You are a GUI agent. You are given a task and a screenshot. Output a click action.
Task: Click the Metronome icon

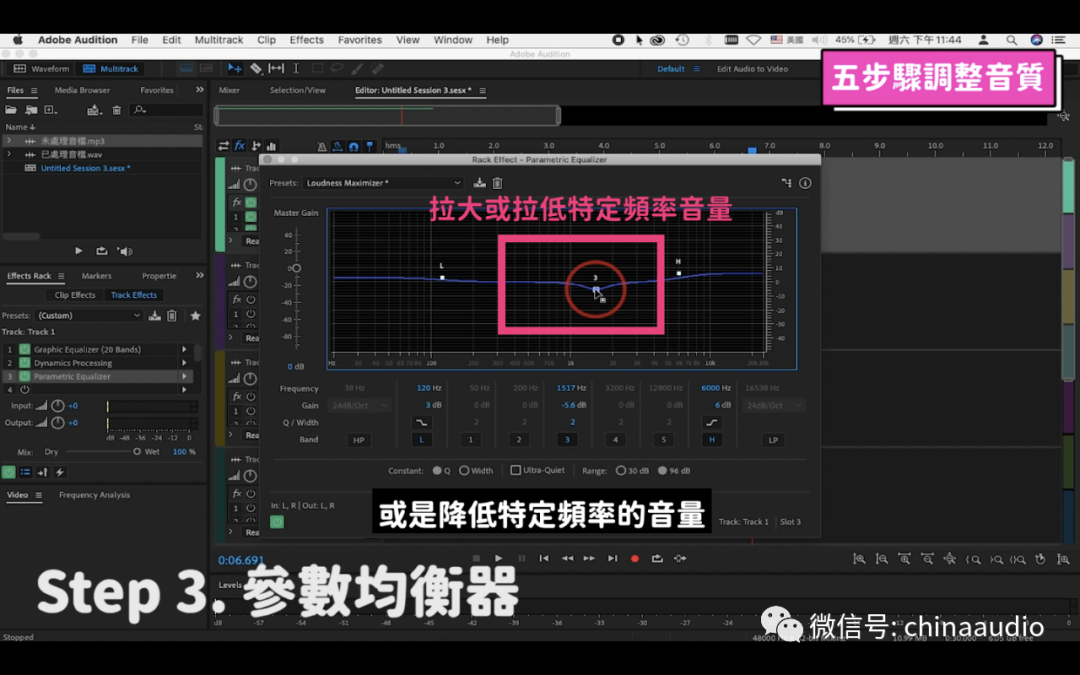[322, 146]
